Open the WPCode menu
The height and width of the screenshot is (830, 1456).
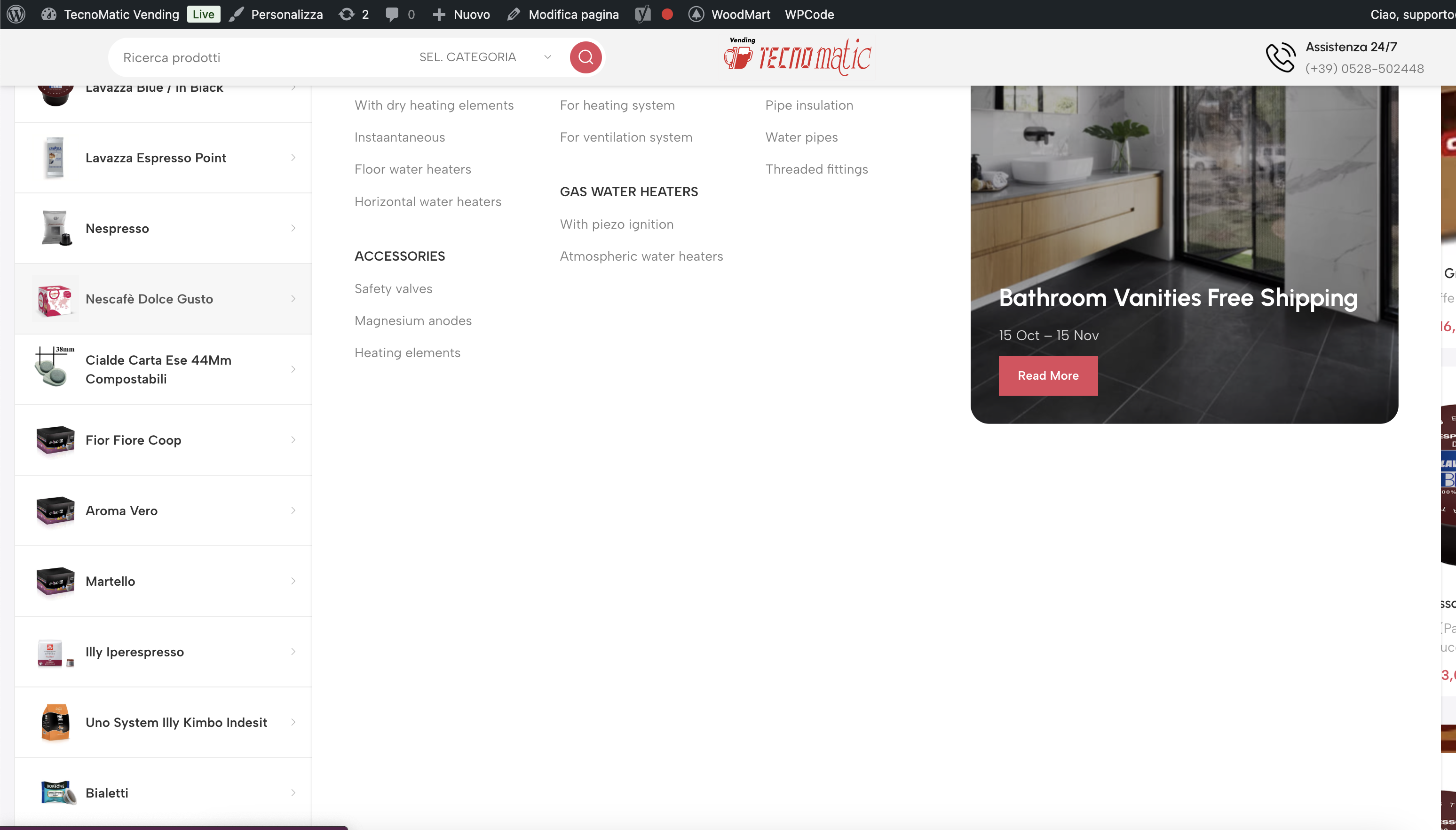pyautogui.click(x=809, y=14)
